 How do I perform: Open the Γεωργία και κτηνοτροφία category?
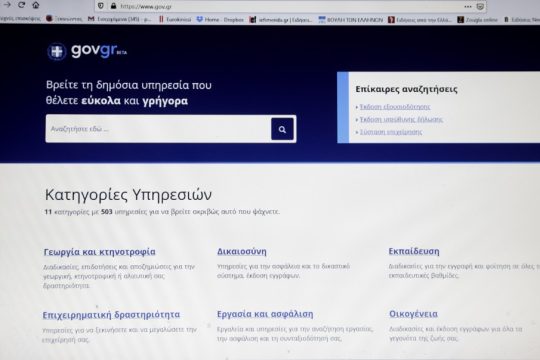[x=100, y=252]
